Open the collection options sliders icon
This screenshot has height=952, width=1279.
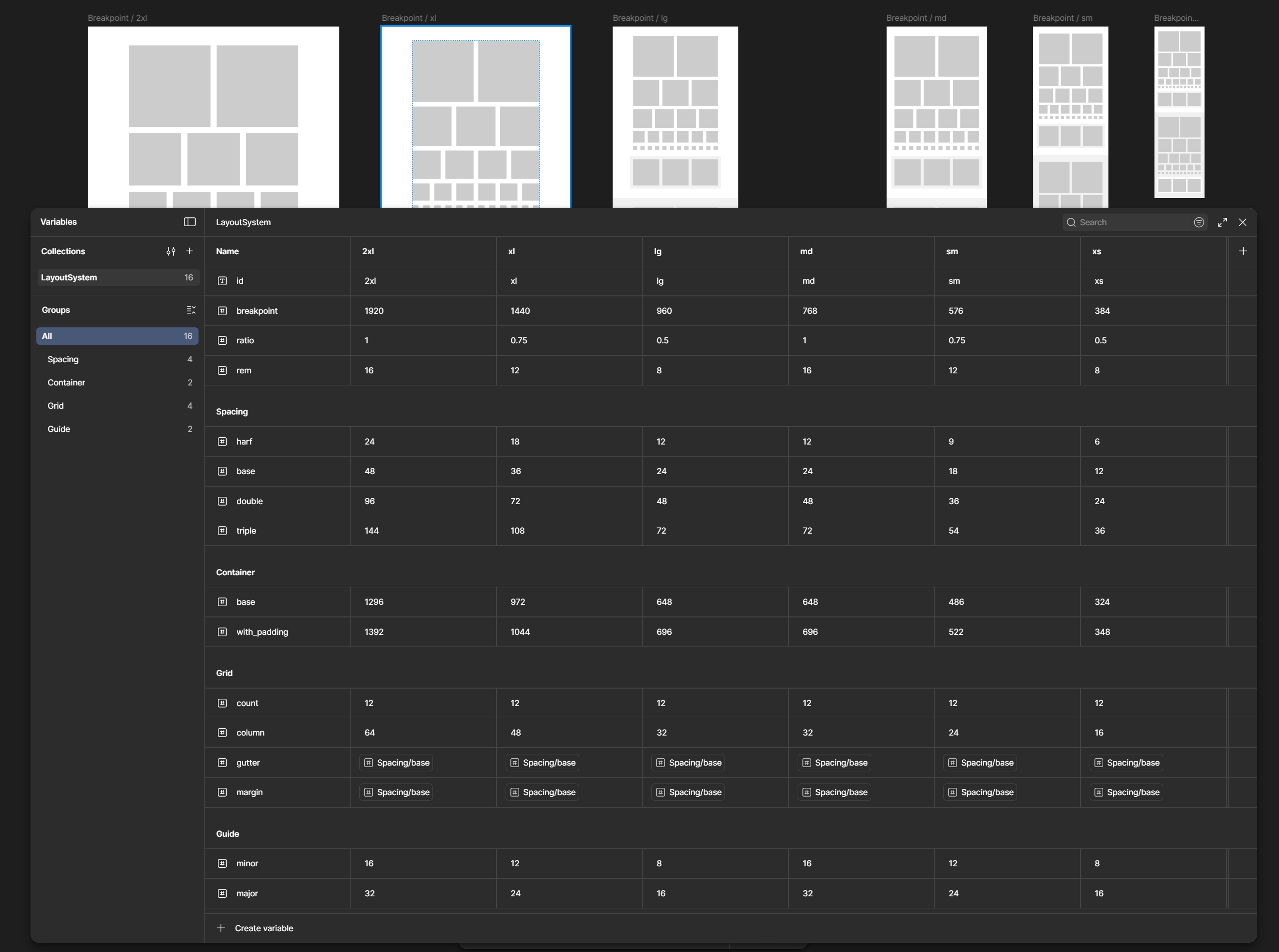(x=170, y=251)
